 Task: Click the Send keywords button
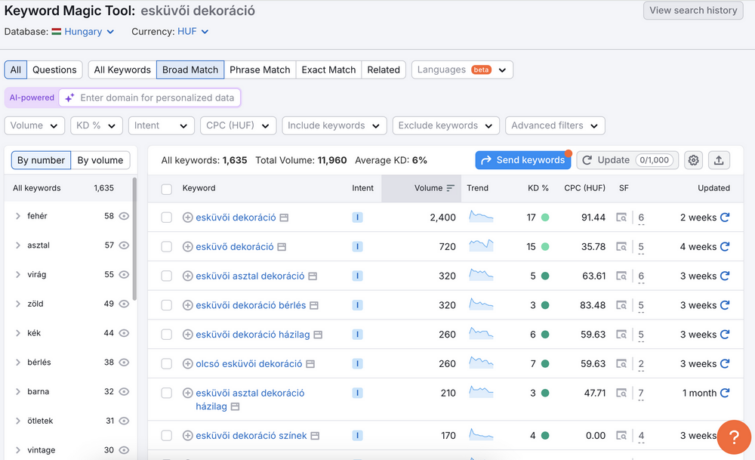click(x=523, y=160)
